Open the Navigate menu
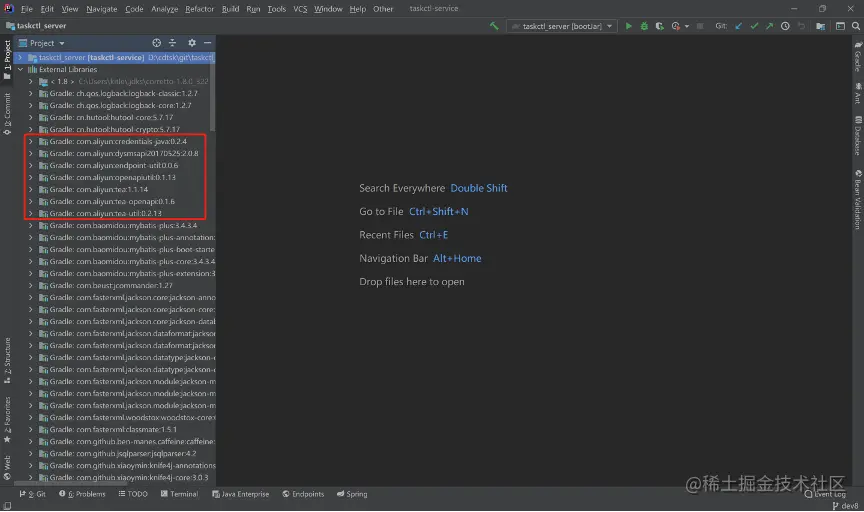 [x=101, y=9]
